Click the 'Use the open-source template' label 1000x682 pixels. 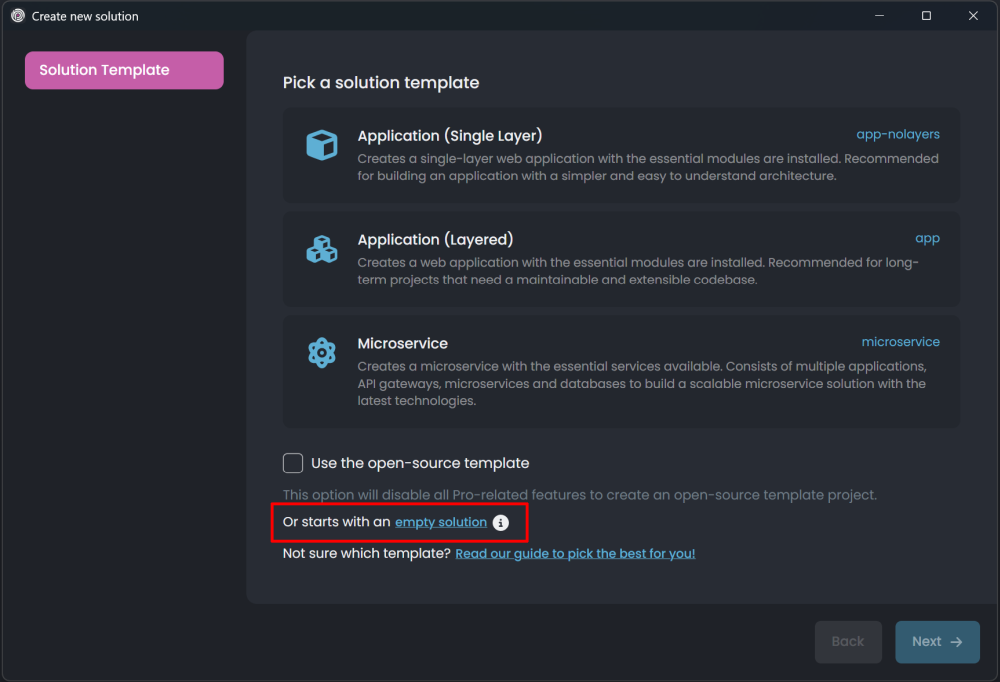(420, 463)
